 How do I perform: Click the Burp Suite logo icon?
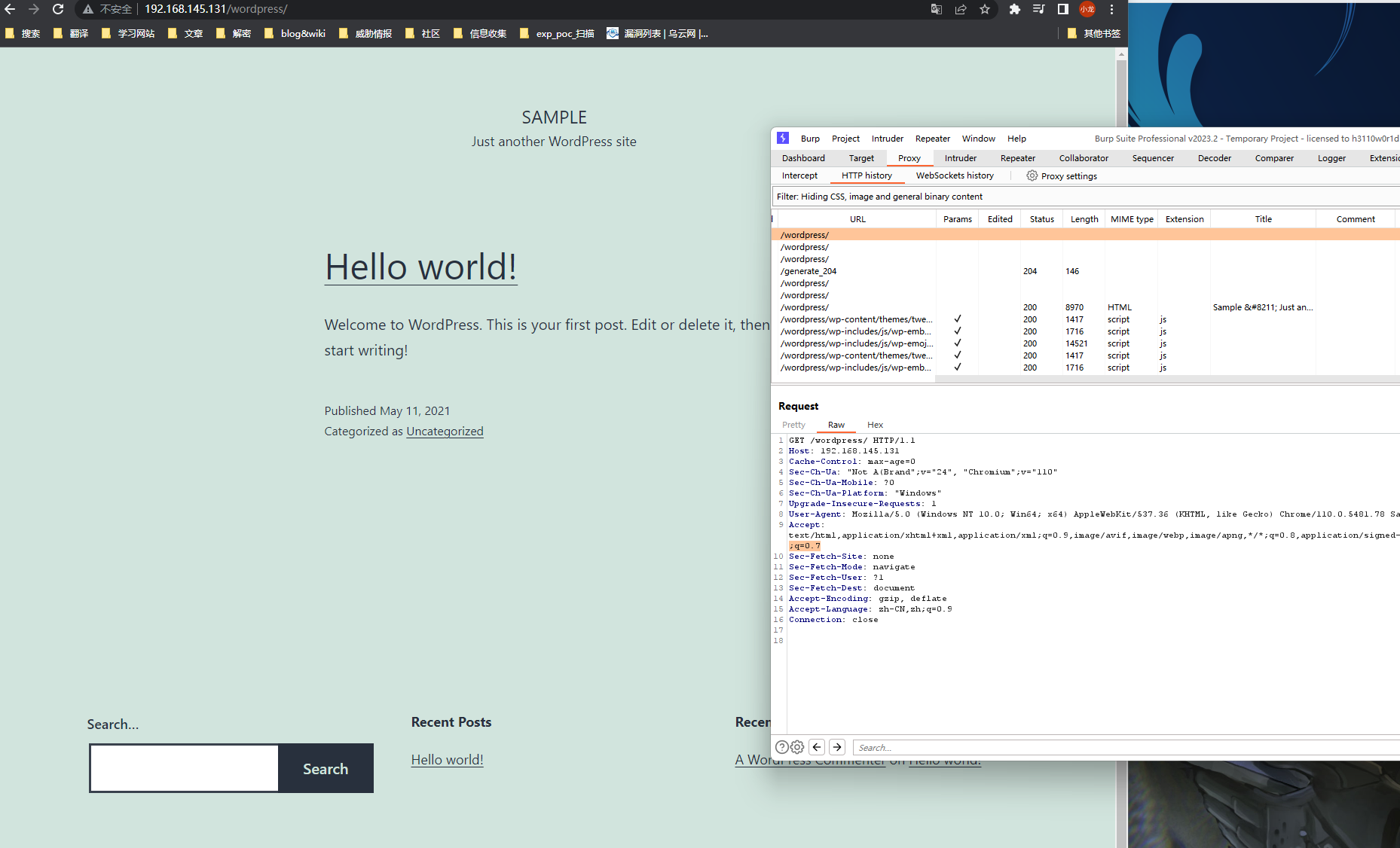coord(783,138)
